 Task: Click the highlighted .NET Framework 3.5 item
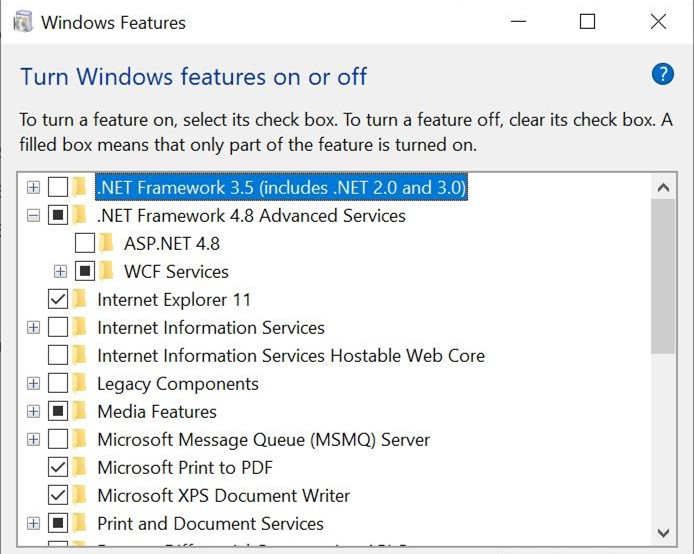pyautogui.click(x=281, y=187)
